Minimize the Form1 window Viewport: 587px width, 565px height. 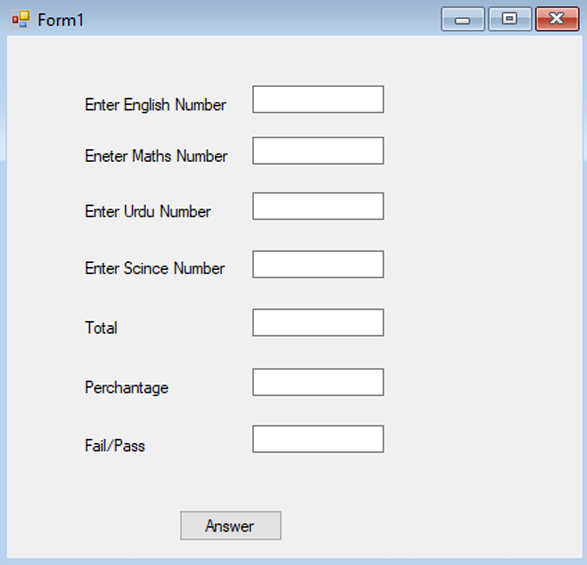pos(463,19)
